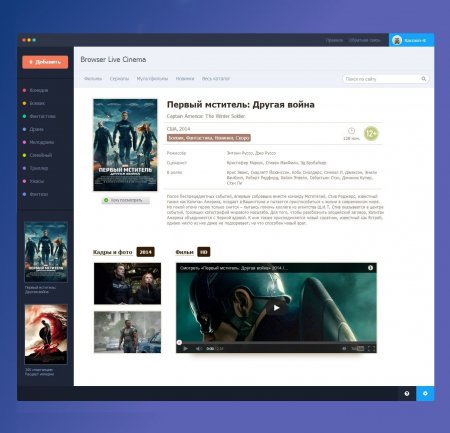Click the orange Добавить button
Screen dimensions: 450x433
coord(45,62)
